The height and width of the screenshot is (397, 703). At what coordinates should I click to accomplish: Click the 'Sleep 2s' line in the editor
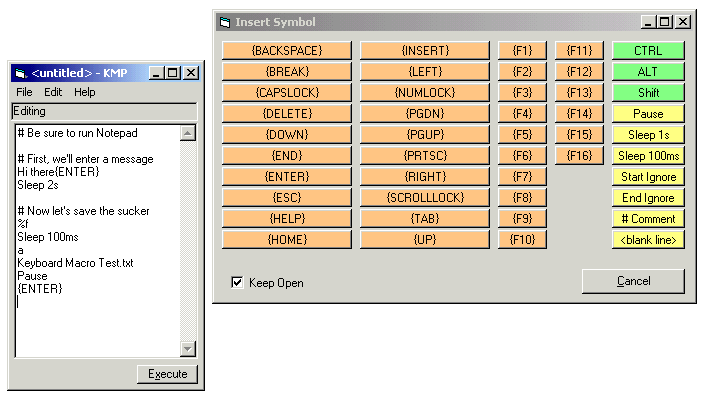pos(38,185)
